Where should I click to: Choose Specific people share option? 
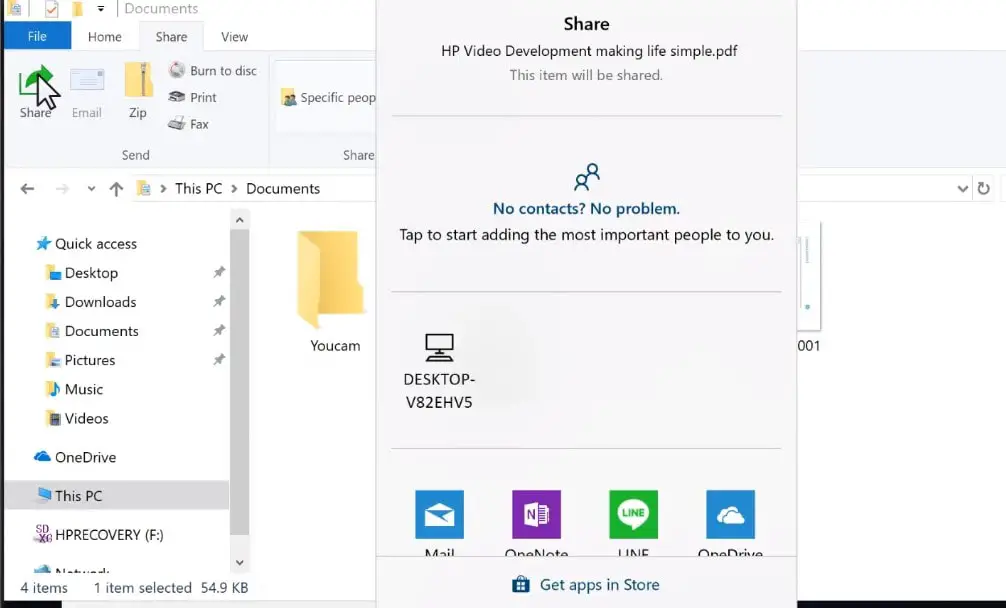328,97
